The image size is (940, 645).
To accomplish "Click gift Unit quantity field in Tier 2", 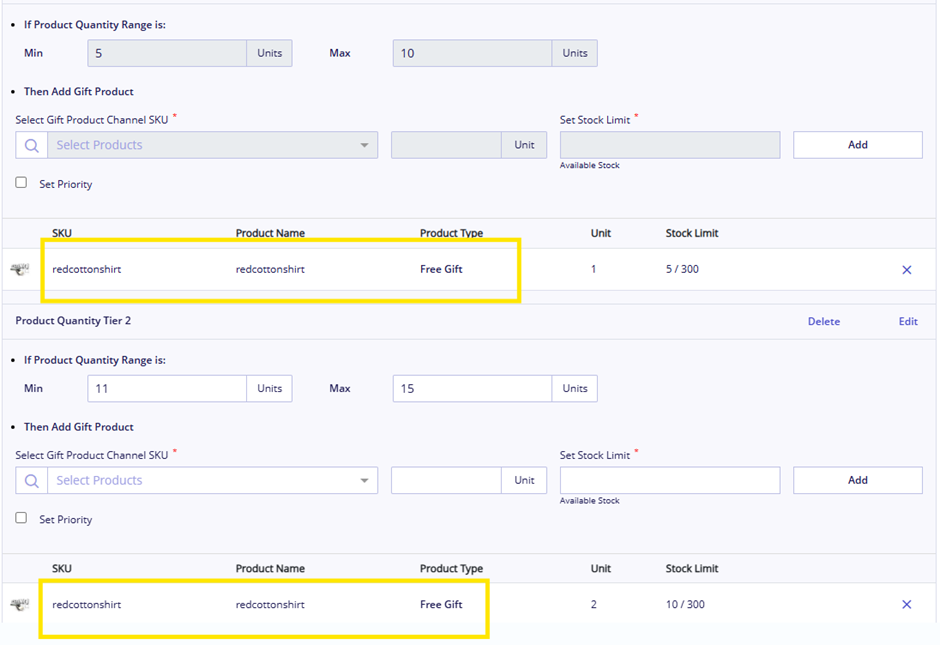I will [446, 480].
